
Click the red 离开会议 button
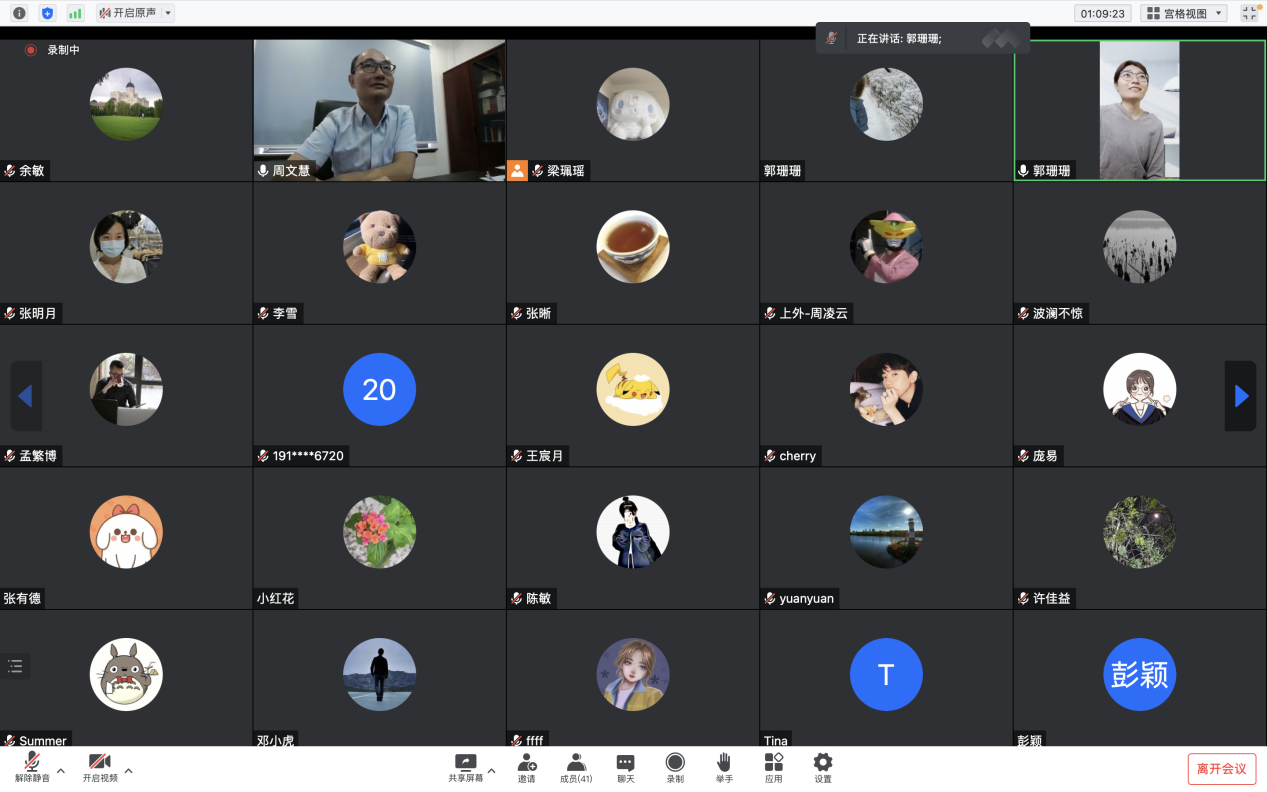coord(1221,768)
